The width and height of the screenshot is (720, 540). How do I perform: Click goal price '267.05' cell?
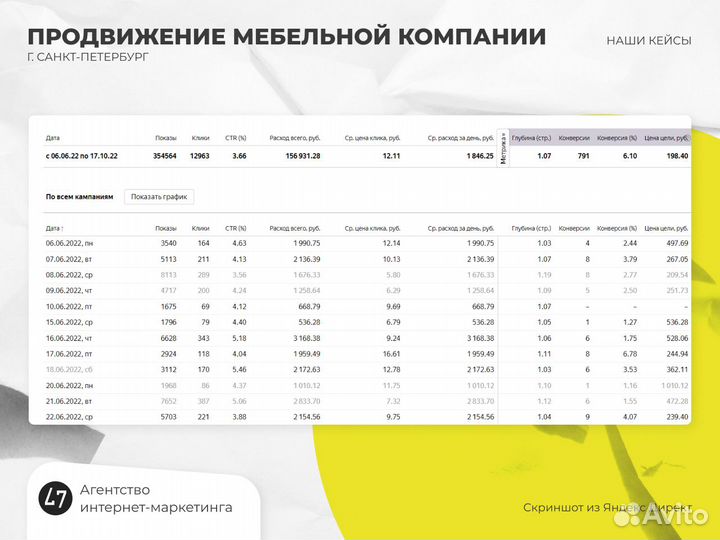(x=677, y=259)
